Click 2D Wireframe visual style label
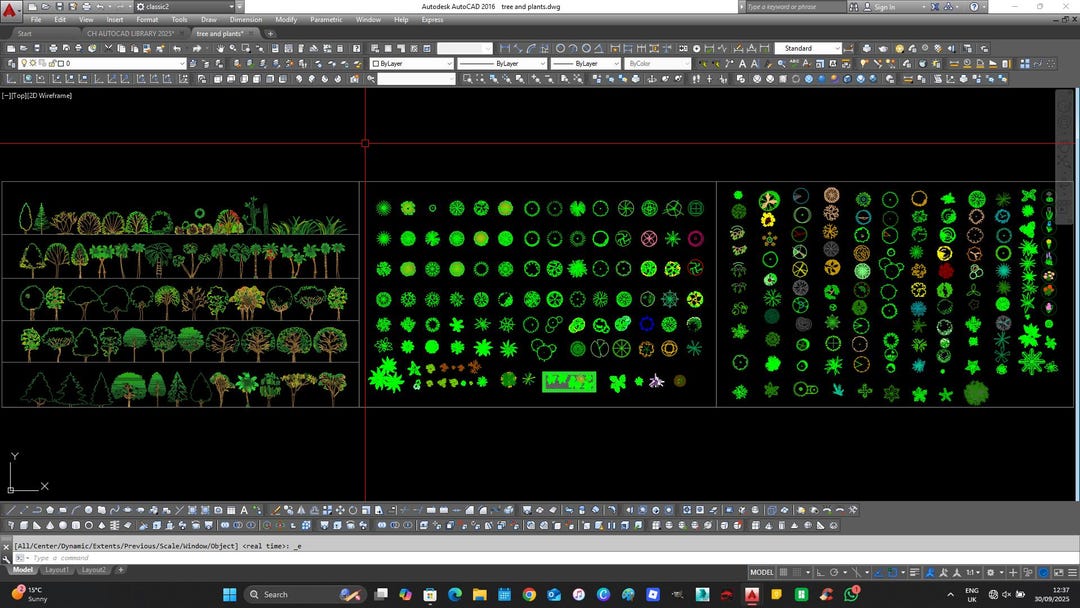 tap(50, 96)
